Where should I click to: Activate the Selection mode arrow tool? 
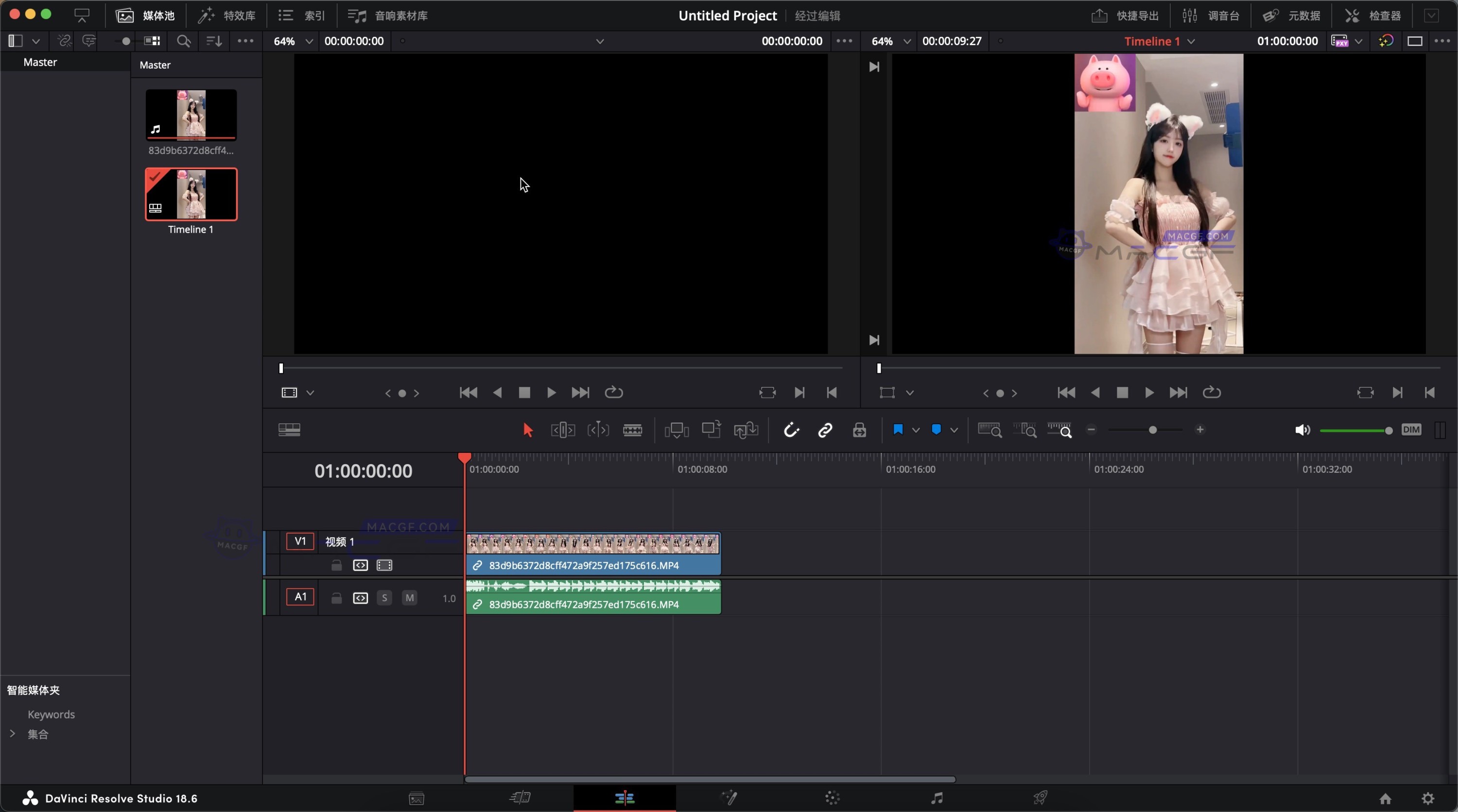point(527,430)
